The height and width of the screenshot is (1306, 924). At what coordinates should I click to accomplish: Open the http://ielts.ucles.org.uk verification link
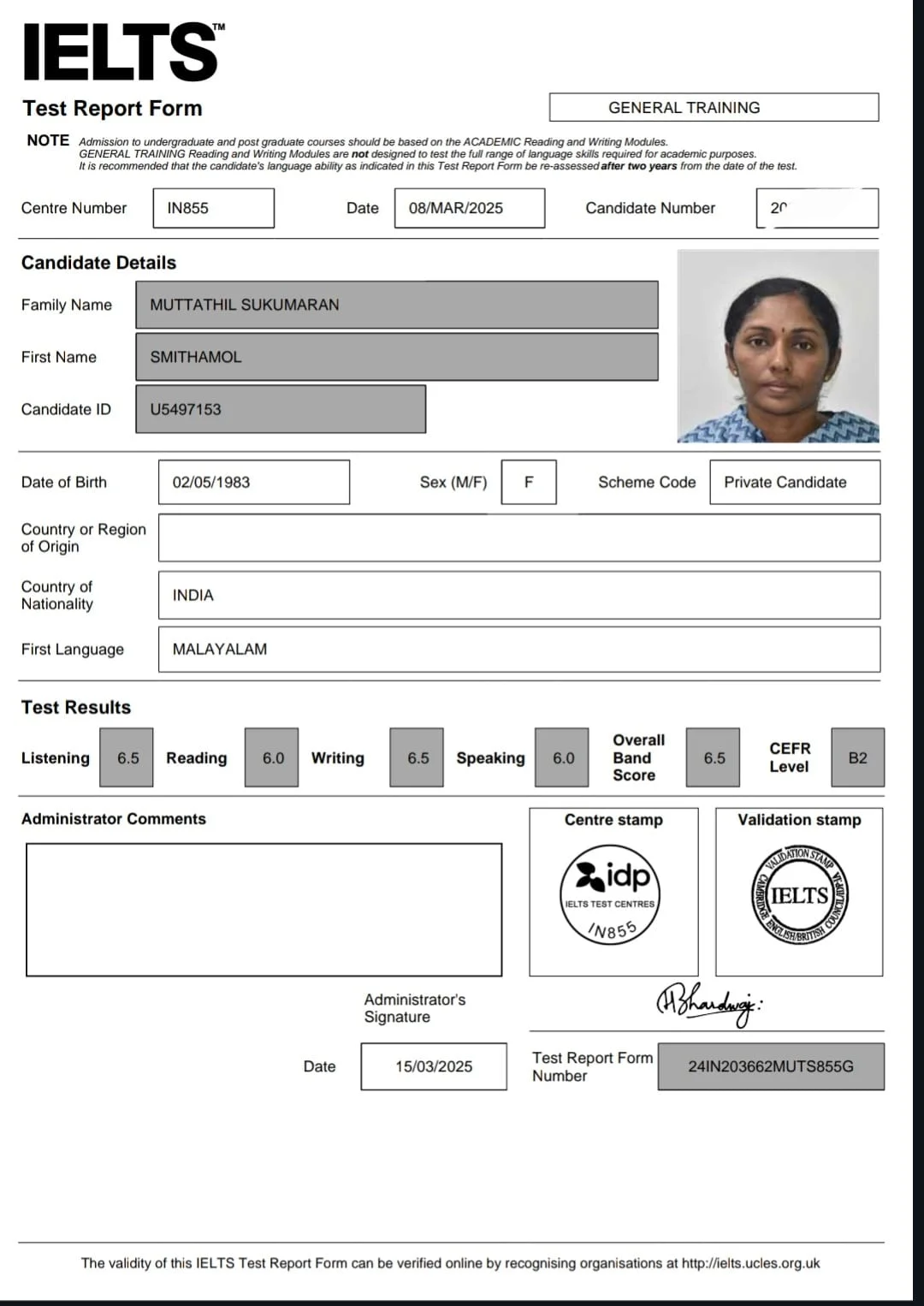coord(750,1263)
